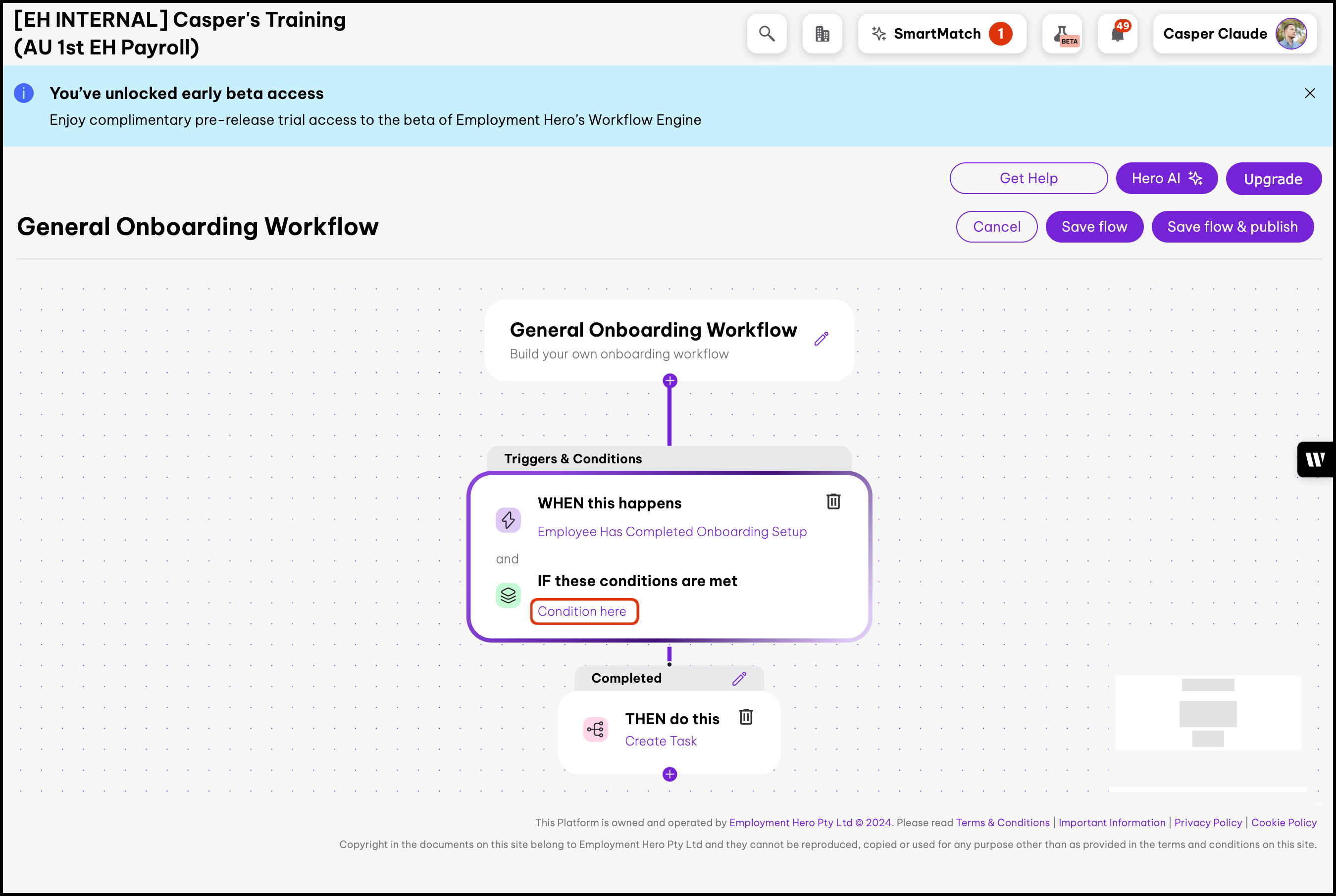Click the search magnifier icon
1336x896 pixels.
766,34
